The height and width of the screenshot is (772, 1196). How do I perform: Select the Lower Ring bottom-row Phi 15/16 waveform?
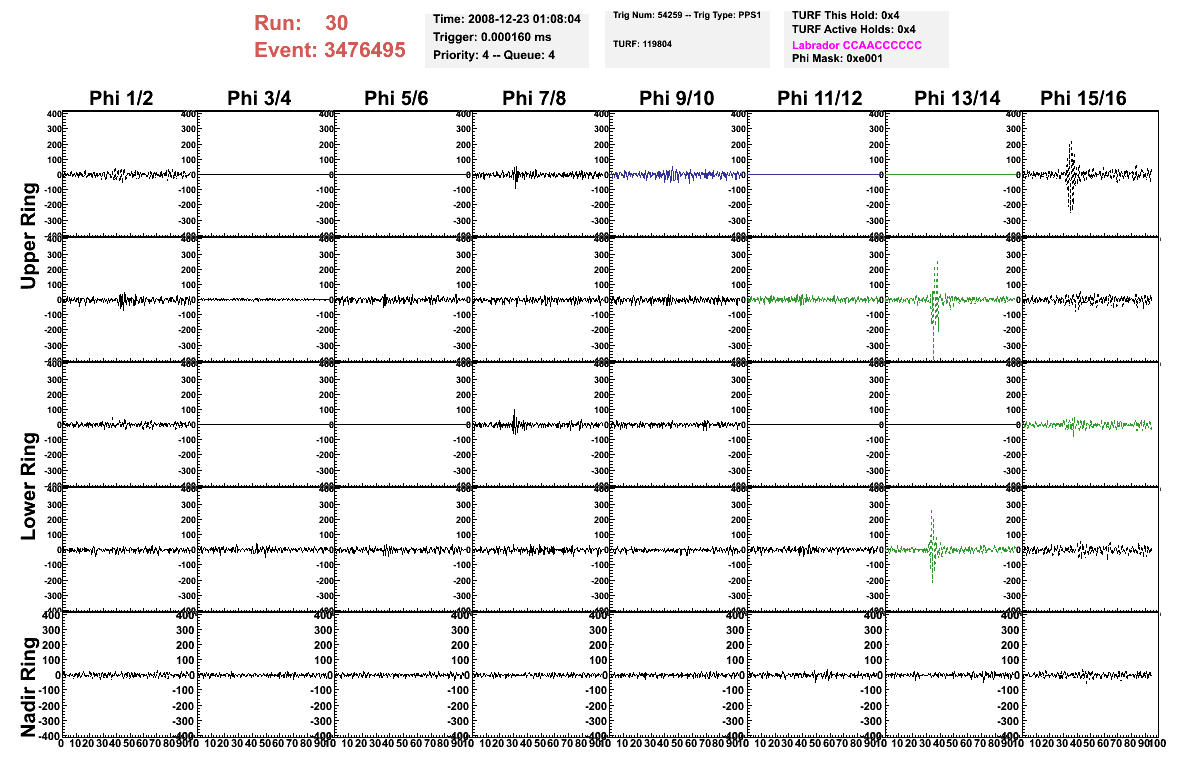1091,549
